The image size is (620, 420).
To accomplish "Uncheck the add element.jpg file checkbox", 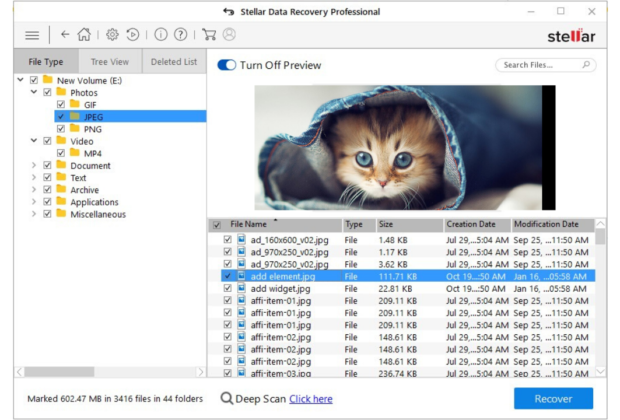I will point(227,276).
